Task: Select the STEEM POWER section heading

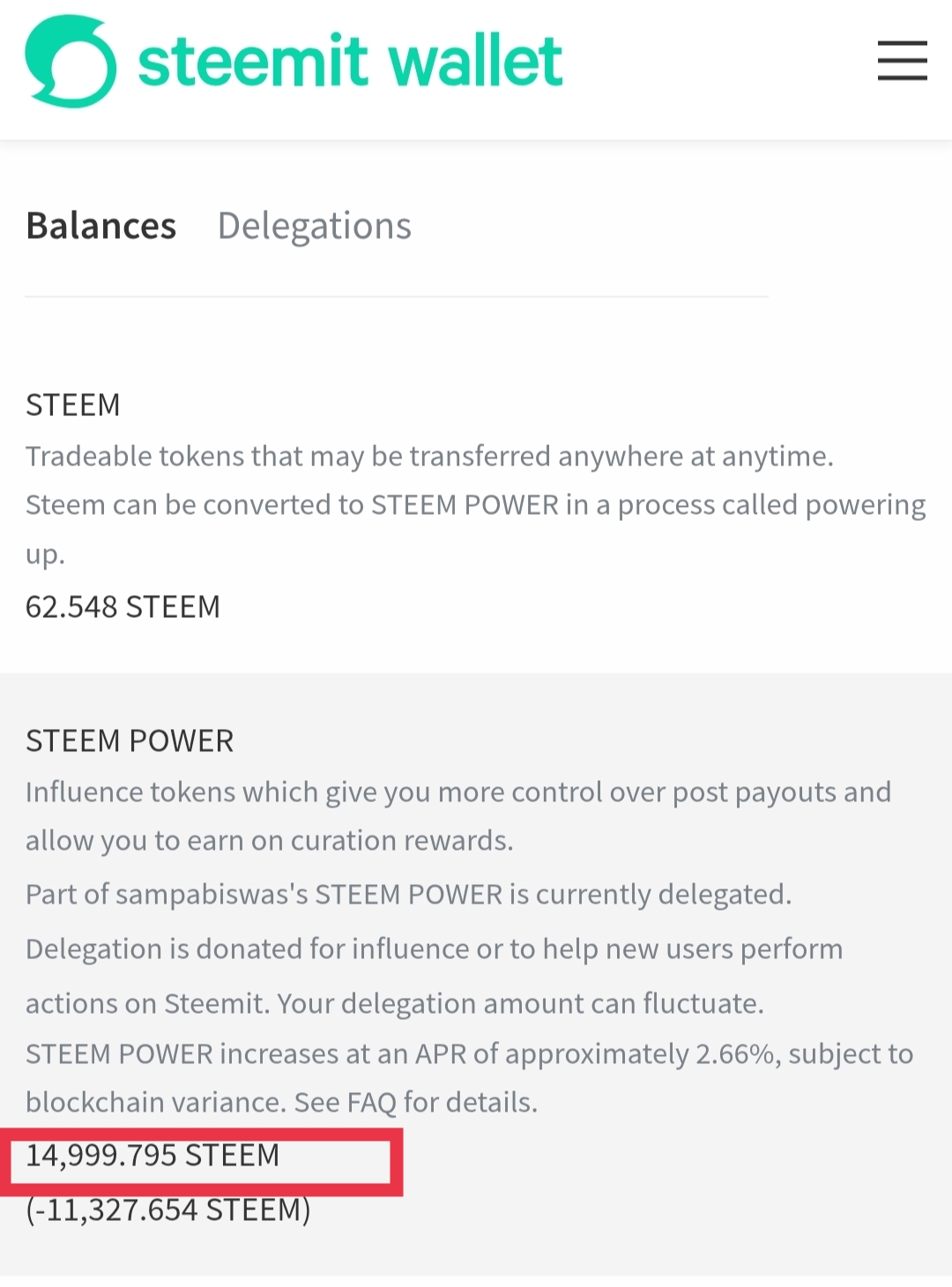Action: coord(130,741)
